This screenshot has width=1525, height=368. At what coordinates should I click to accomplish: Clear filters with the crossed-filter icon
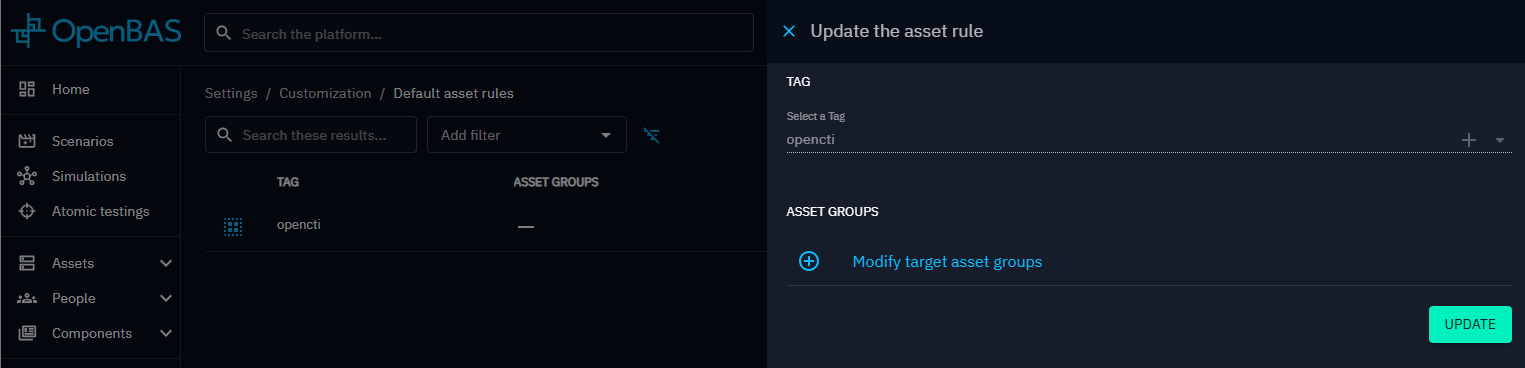[652, 135]
